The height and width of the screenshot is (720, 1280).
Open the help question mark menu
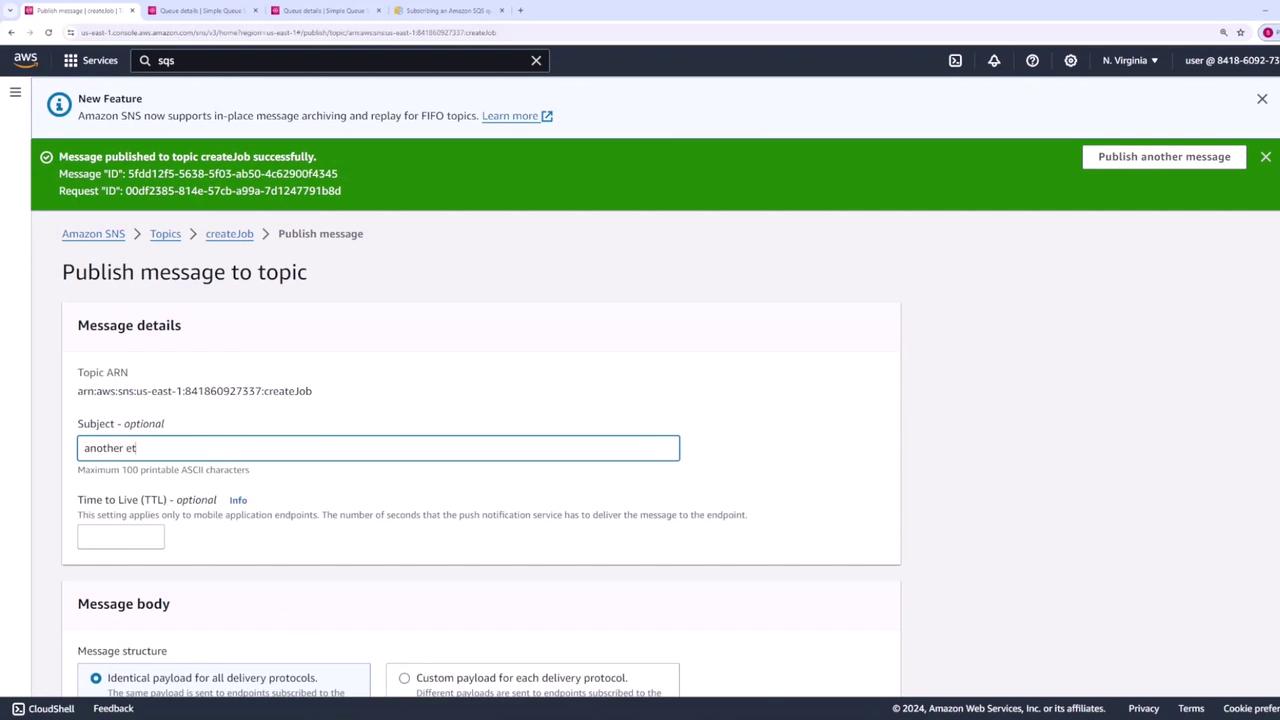click(1032, 61)
